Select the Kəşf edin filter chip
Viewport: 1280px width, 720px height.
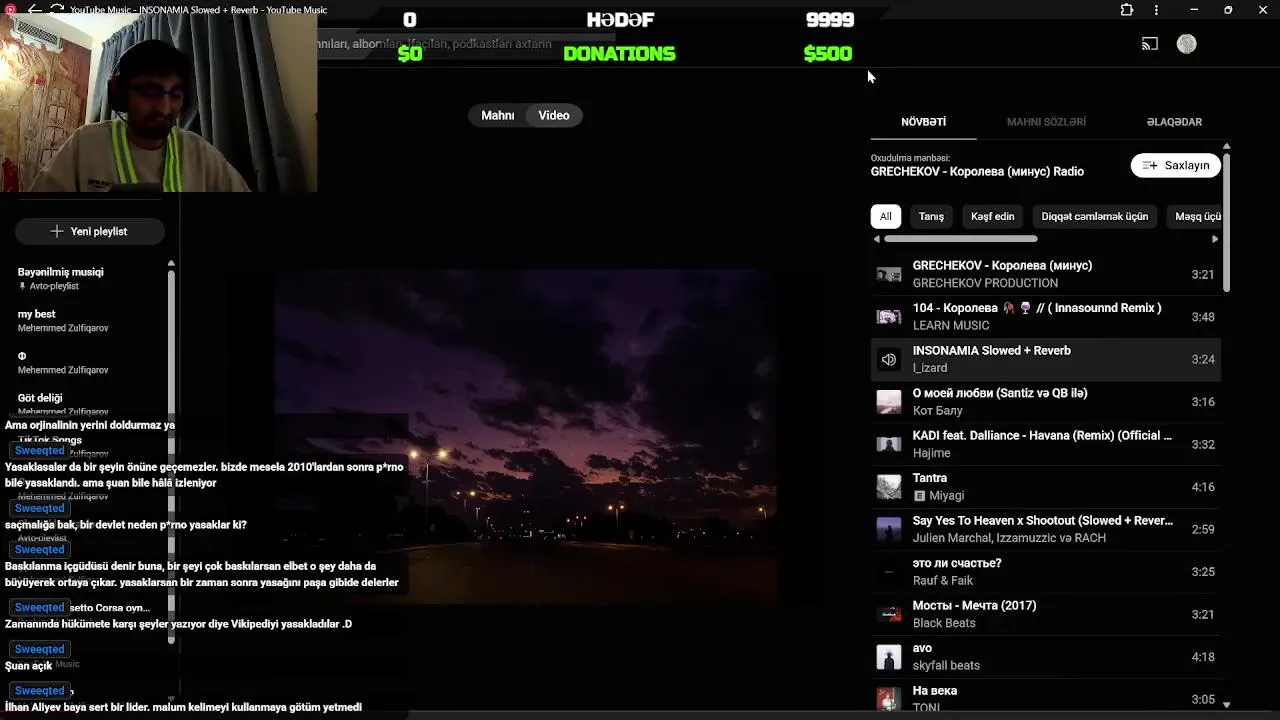[x=993, y=216]
